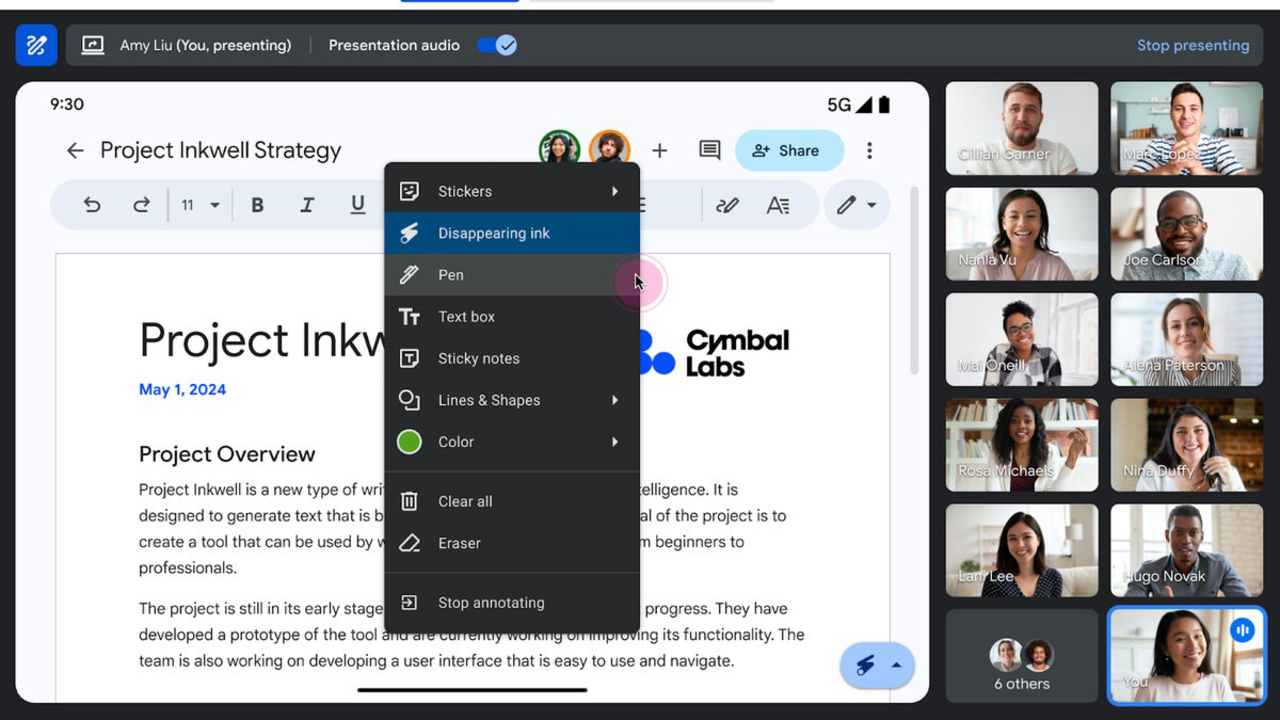1280x720 pixels.
Task: Click Stop presenting
Action: pos(1194,45)
